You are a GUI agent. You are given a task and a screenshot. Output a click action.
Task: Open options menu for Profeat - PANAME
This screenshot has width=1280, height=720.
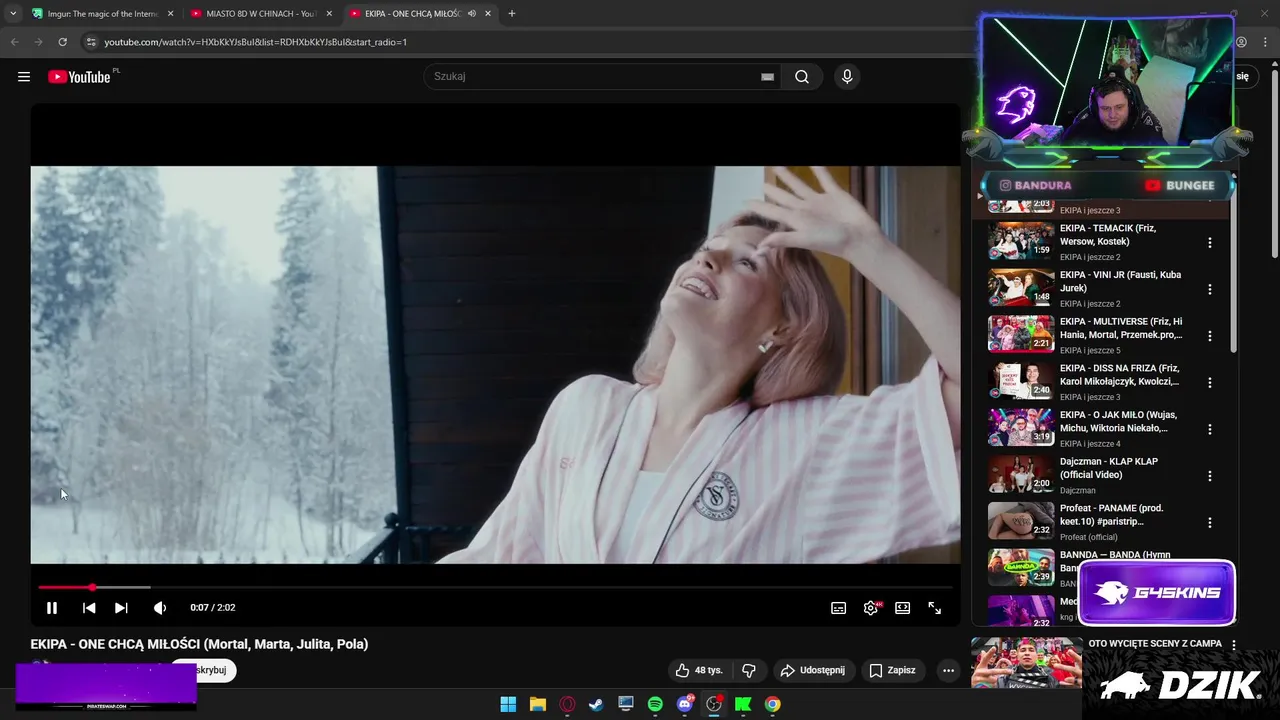[x=1210, y=523]
